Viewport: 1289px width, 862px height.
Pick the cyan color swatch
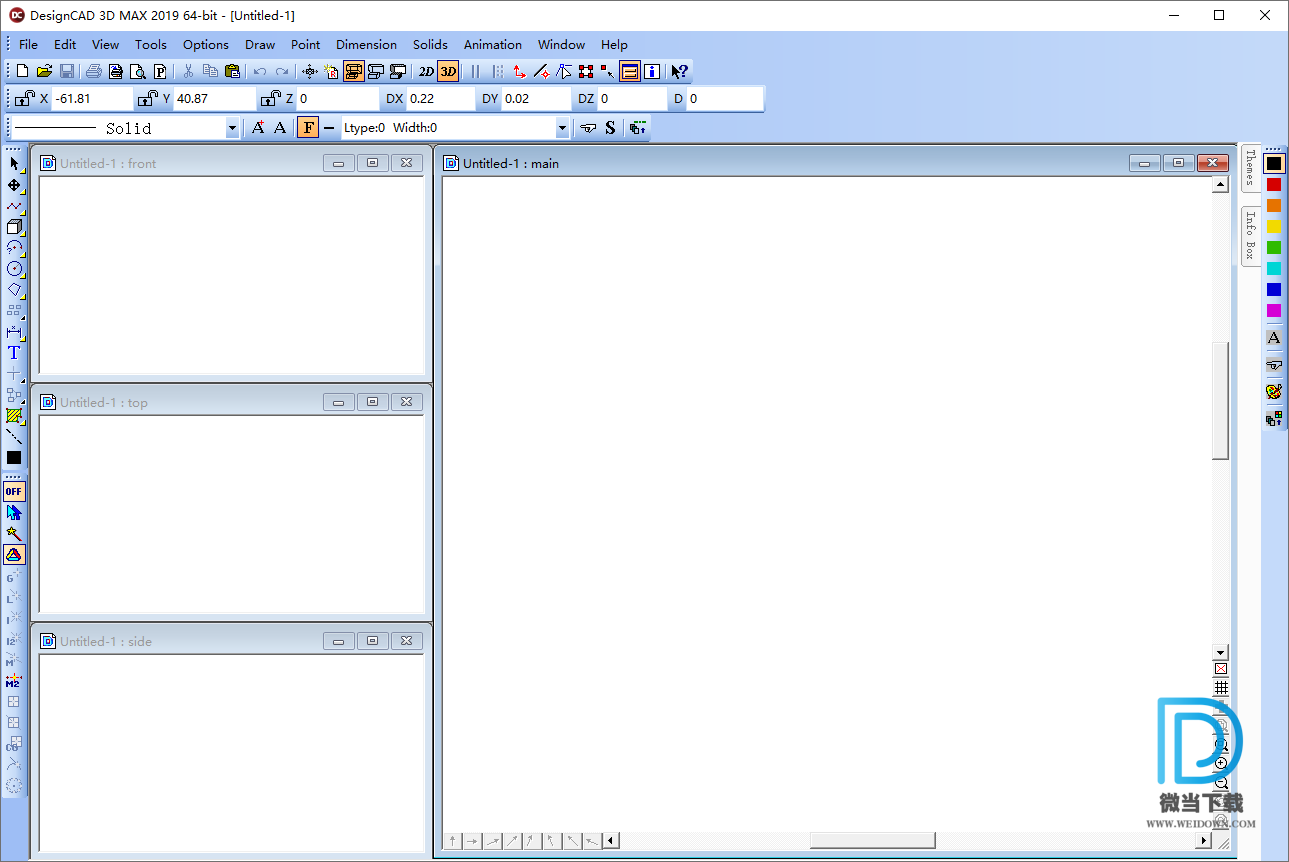(x=1273, y=268)
